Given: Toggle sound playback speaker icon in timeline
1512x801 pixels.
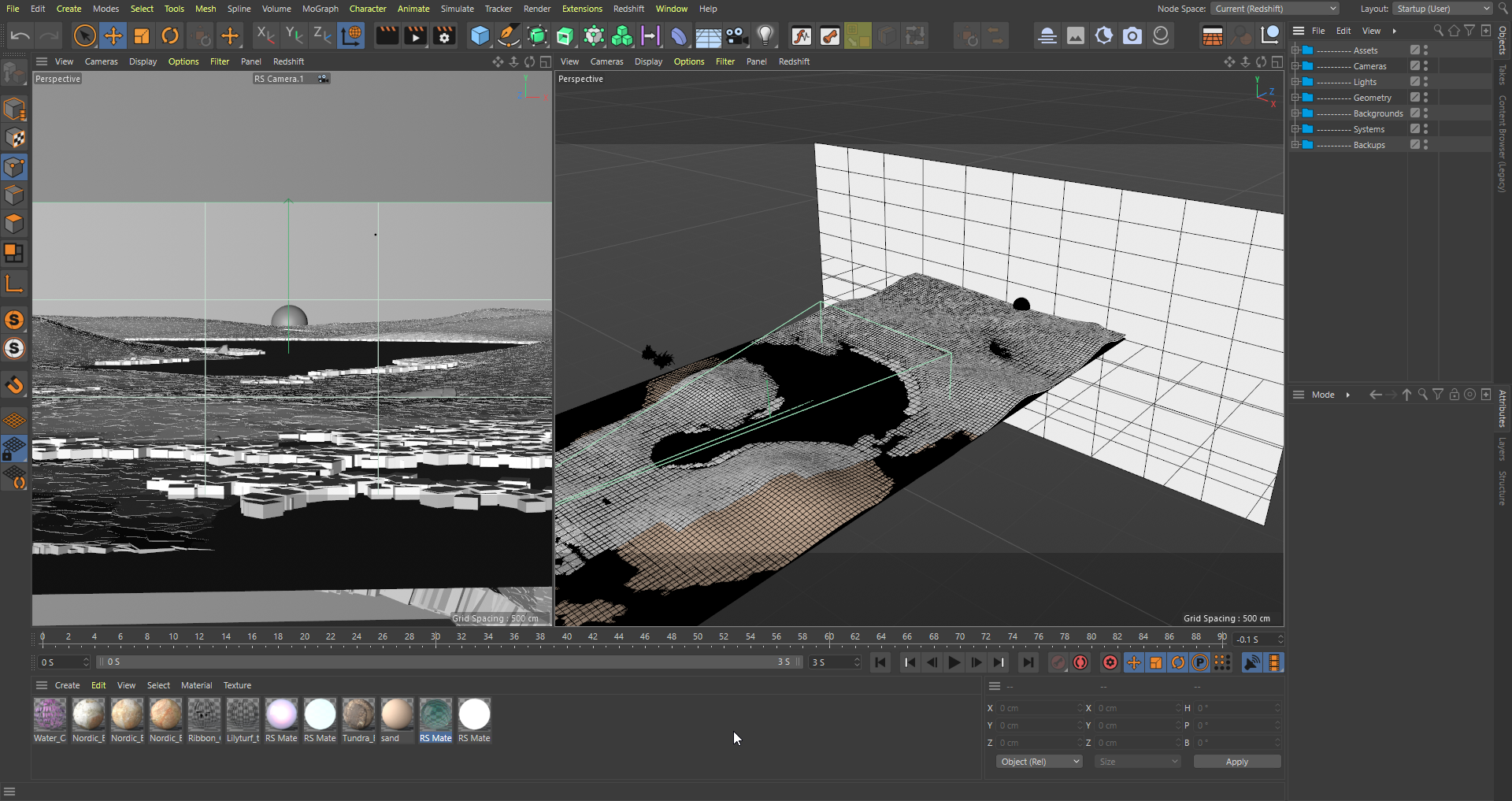Looking at the screenshot, I should 1251,662.
